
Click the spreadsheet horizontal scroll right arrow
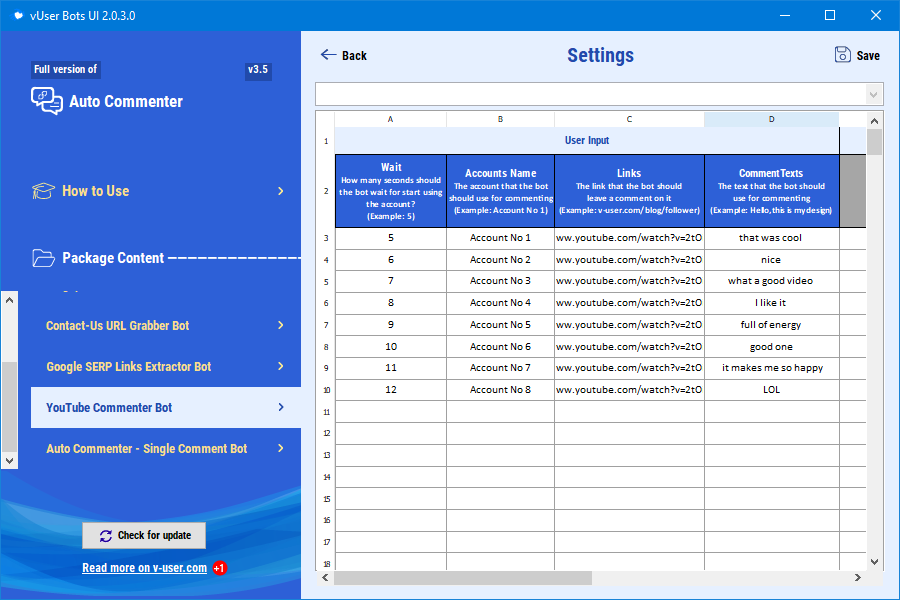858,578
